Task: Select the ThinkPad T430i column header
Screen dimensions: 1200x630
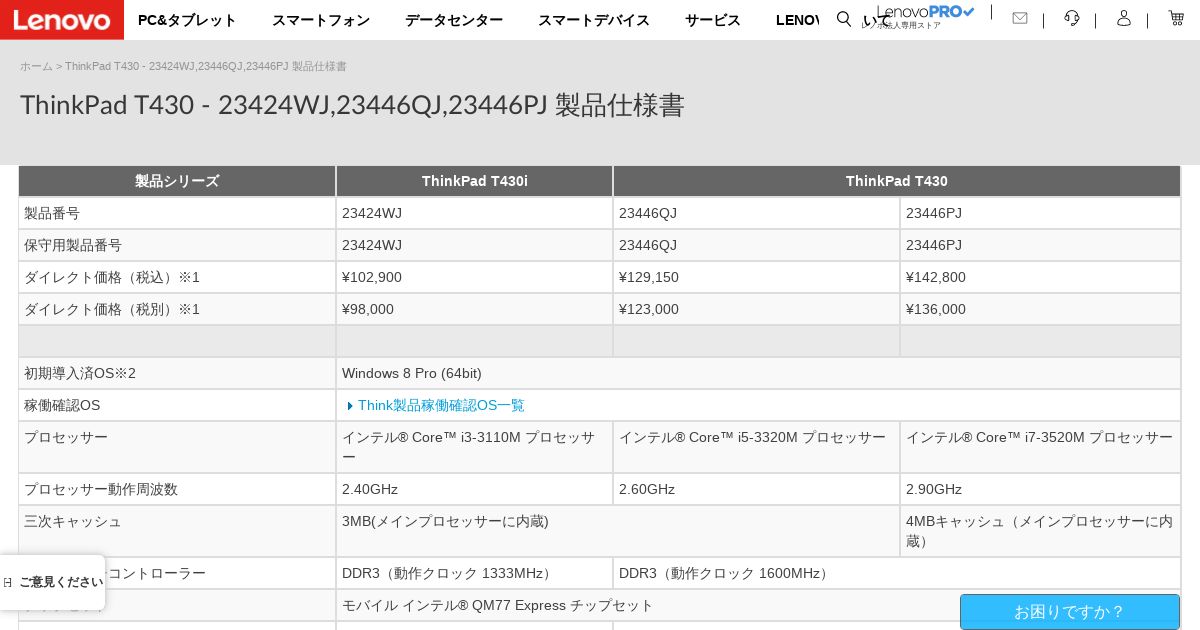Action: click(475, 181)
